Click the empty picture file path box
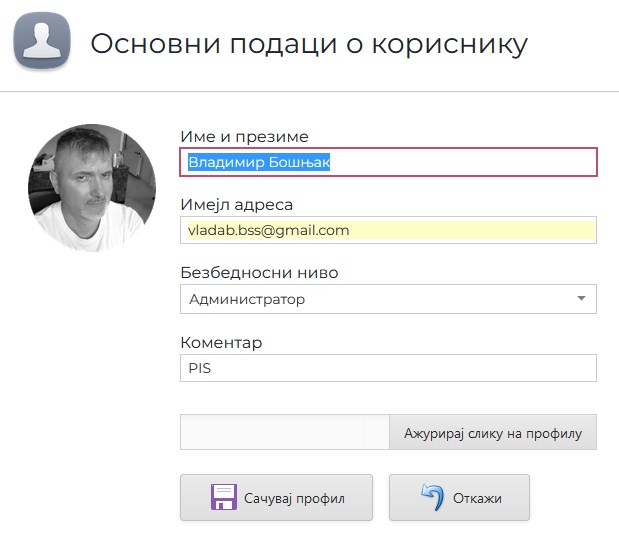This screenshot has height=539, width=619. (x=284, y=433)
